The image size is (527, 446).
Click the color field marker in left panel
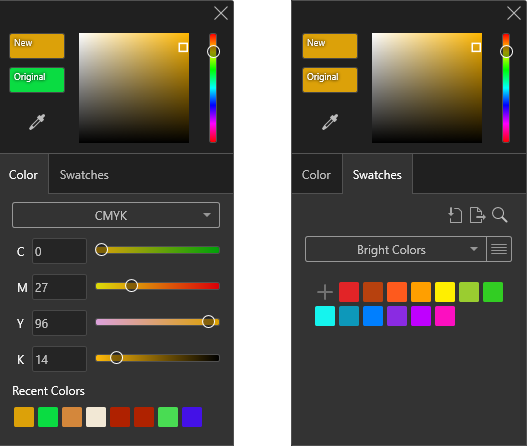tap(183, 47)
